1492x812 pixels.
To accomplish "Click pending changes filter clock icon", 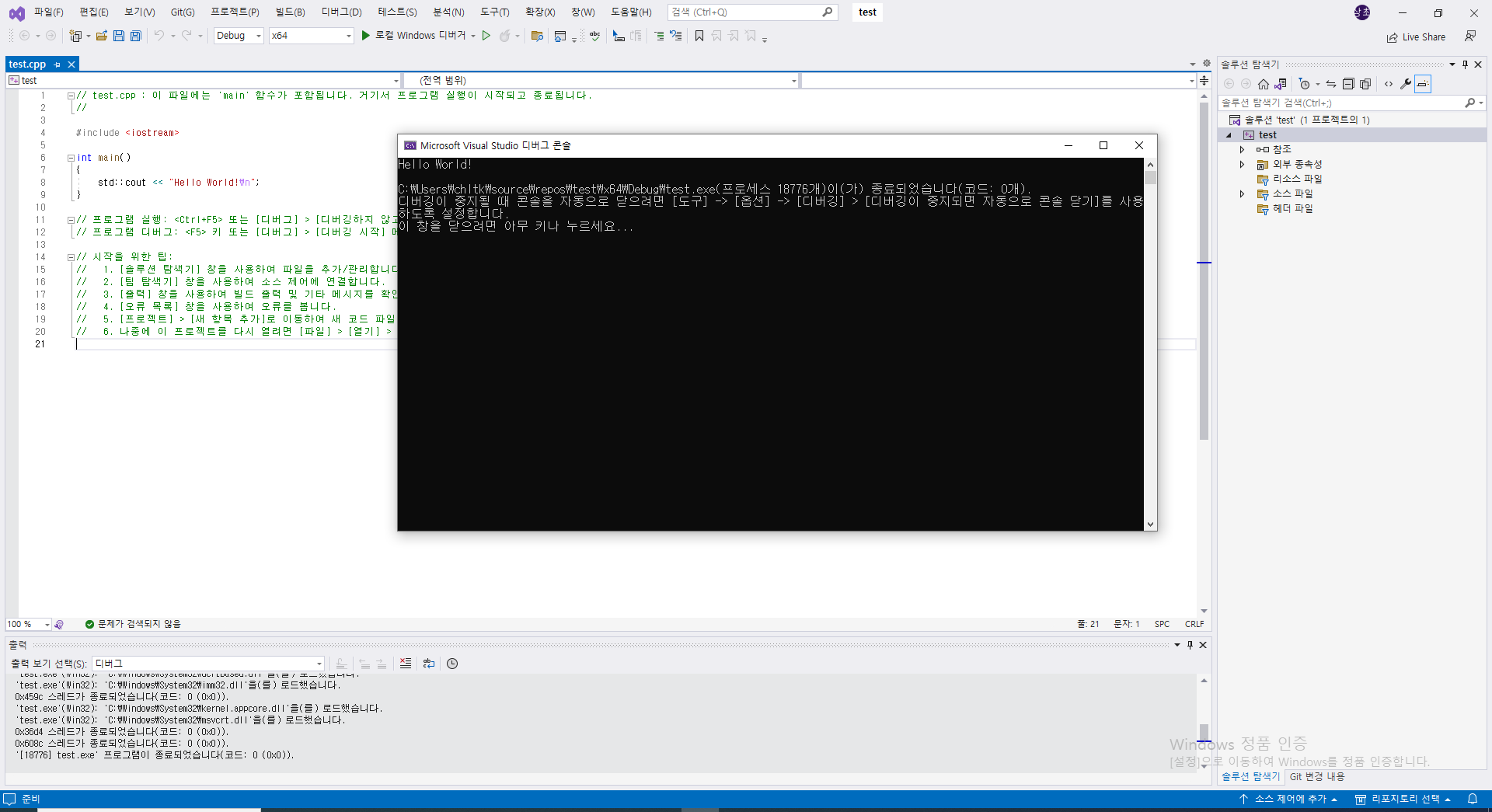I will pos(1305,84).
